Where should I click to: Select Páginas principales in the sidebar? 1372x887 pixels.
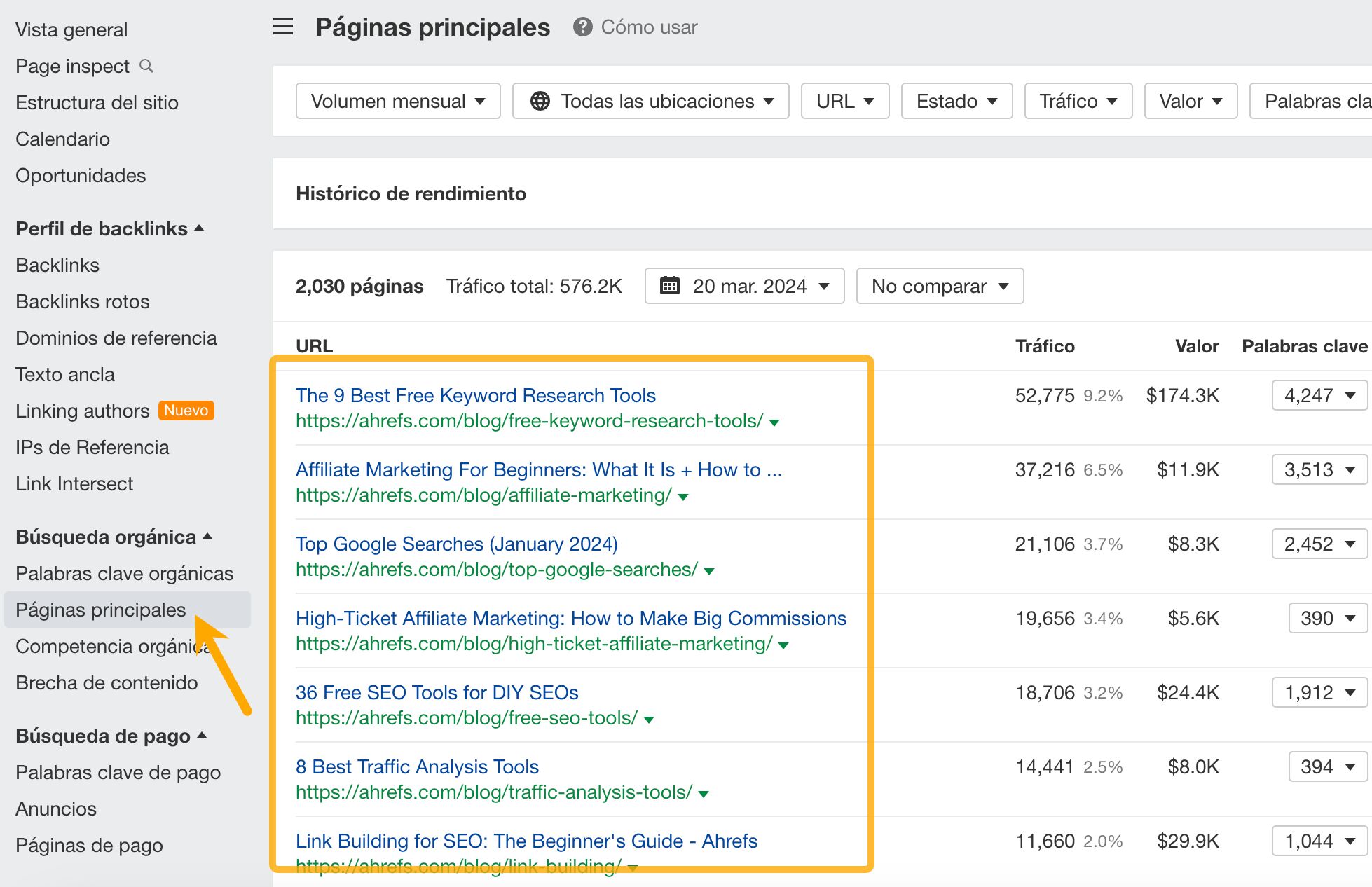coord(100,610)
